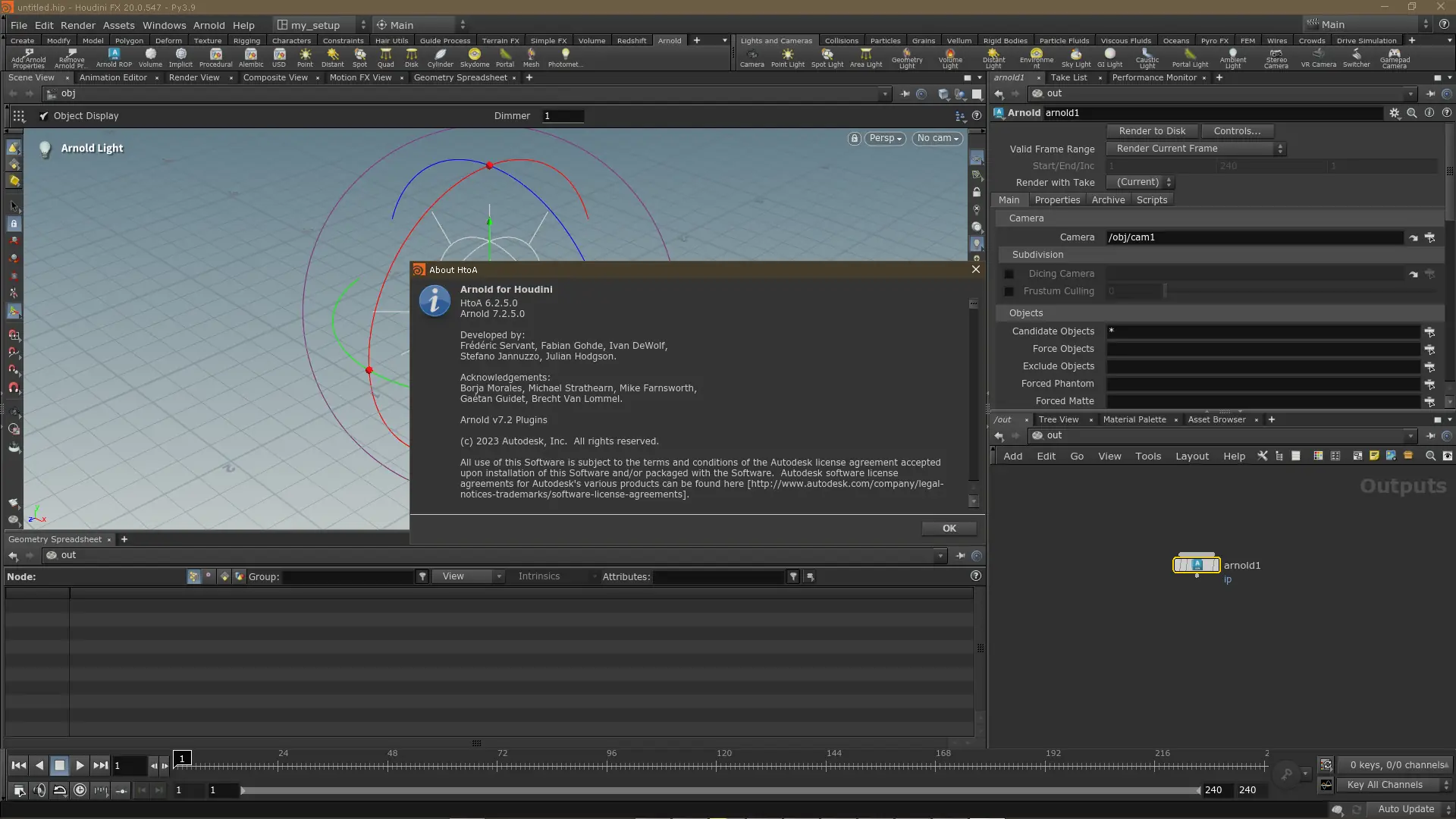
Task: Open the Persp viewport menu
Action: [885, 138]
